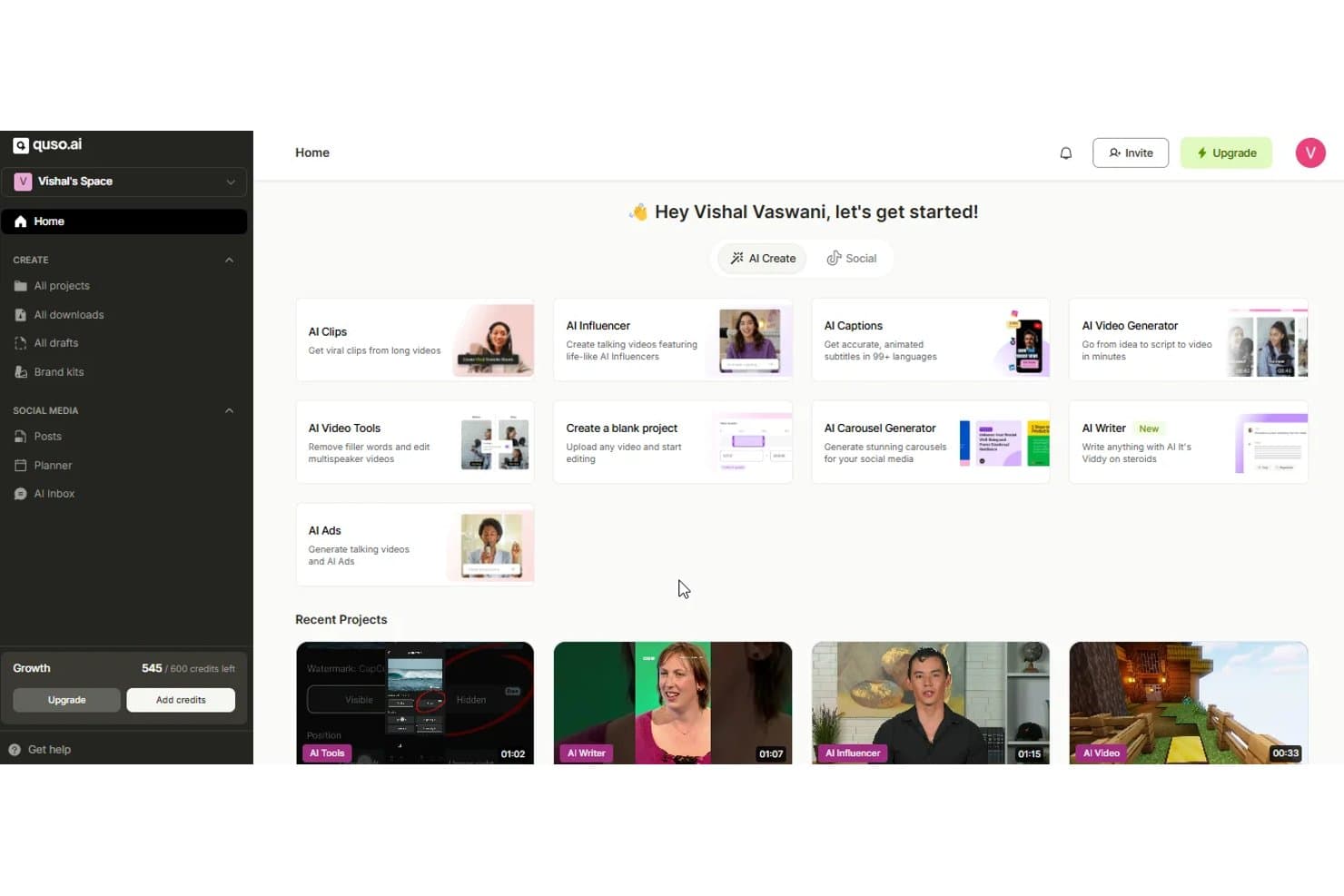Screen dimensions: 1344x896
Task: Click the Growth plan label
Action: [32, 669]
